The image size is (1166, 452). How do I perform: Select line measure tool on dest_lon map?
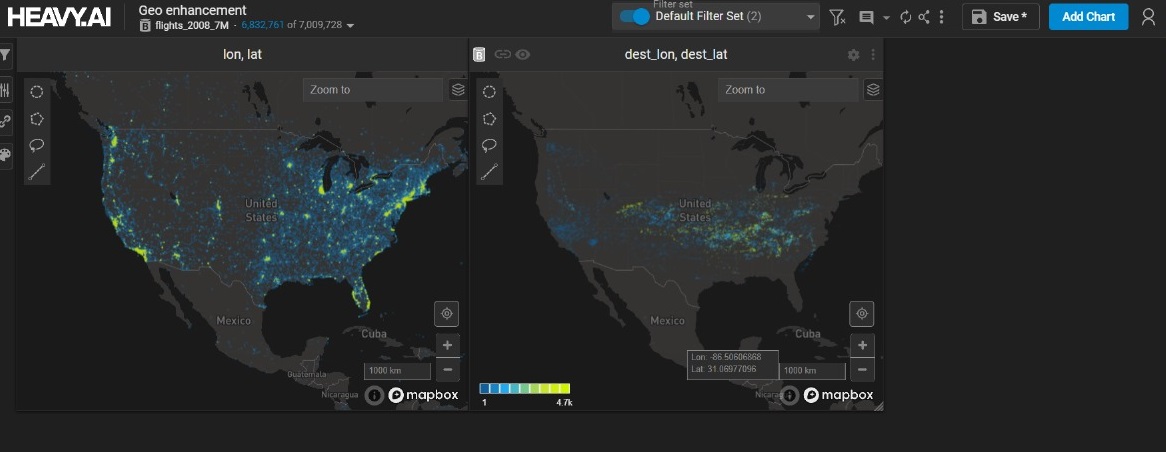pos(489,172)
